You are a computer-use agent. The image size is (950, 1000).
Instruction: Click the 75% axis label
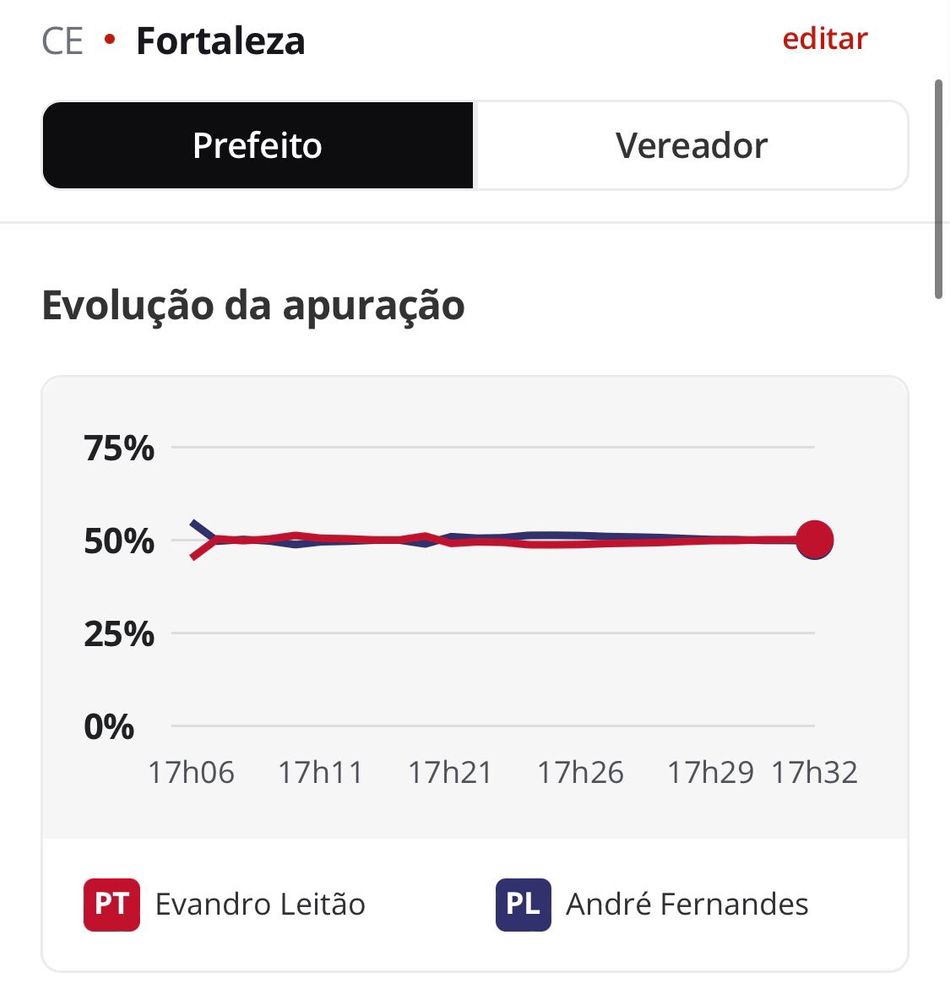119,448
